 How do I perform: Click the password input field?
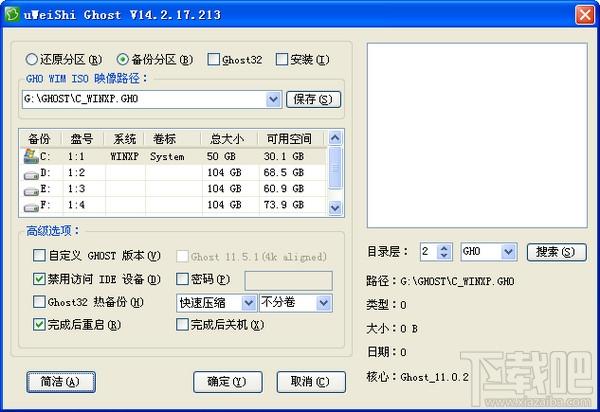288,280
